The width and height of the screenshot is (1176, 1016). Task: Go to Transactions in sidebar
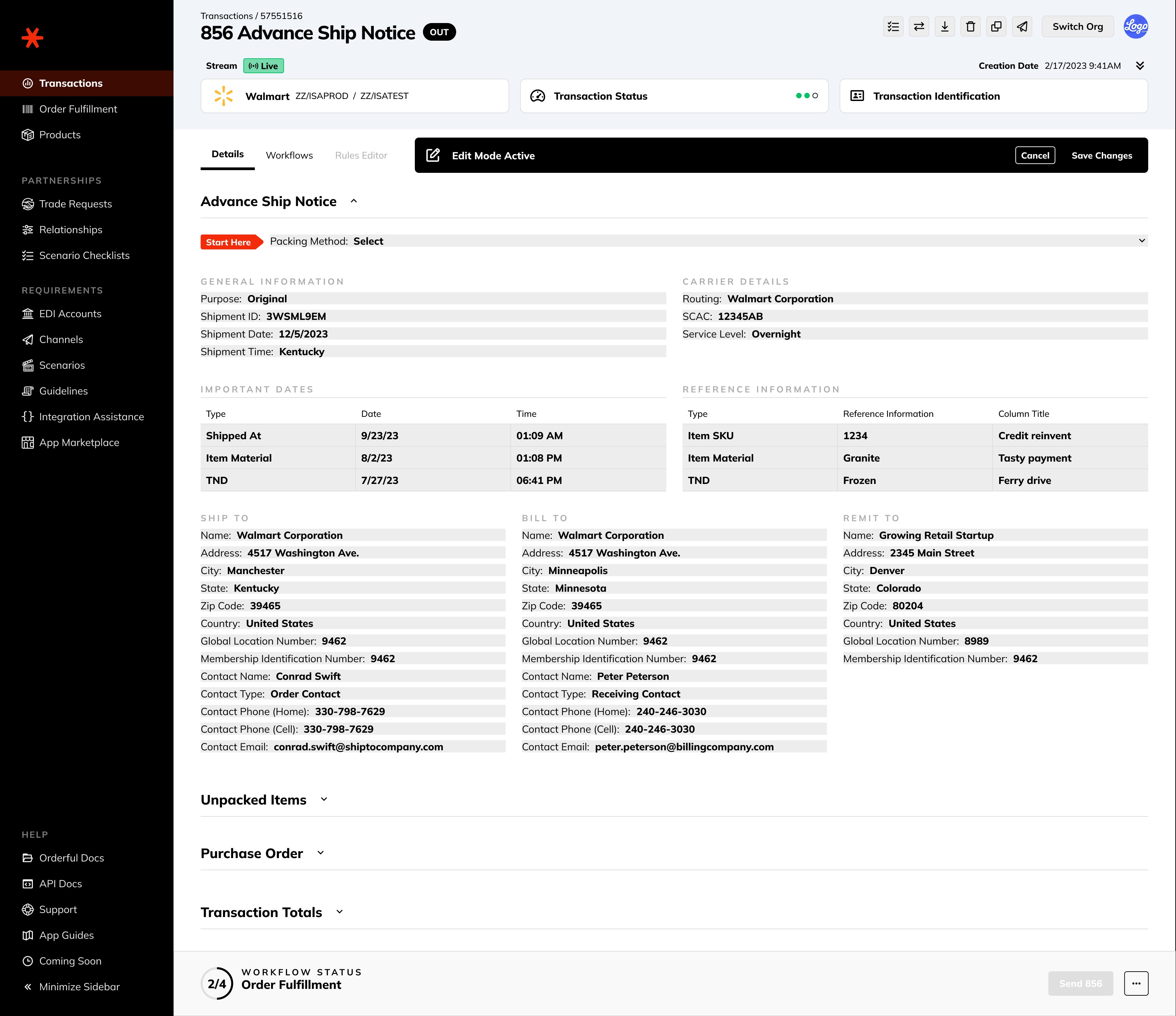coord(87,83)
